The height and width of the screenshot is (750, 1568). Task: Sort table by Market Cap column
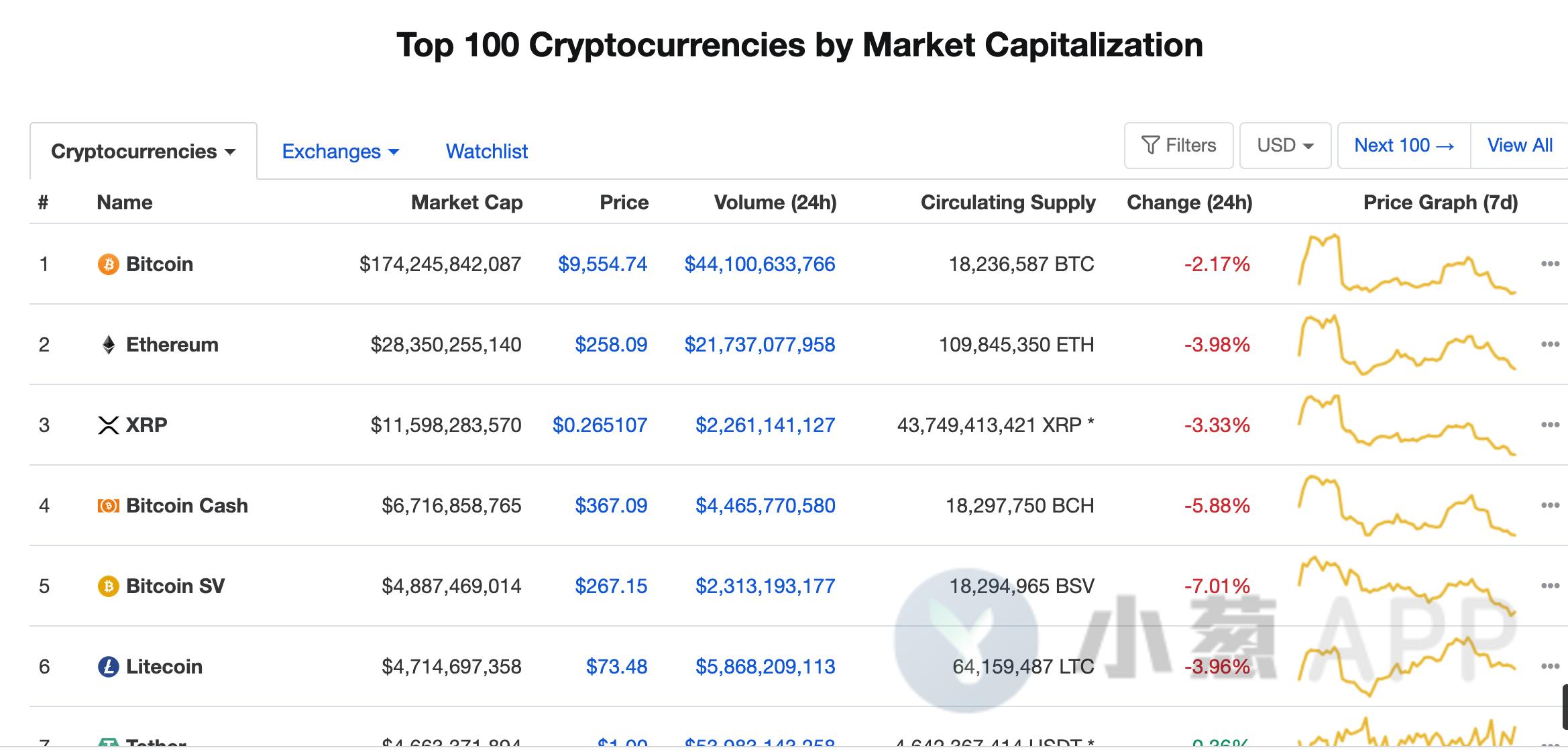coord(466,203)
